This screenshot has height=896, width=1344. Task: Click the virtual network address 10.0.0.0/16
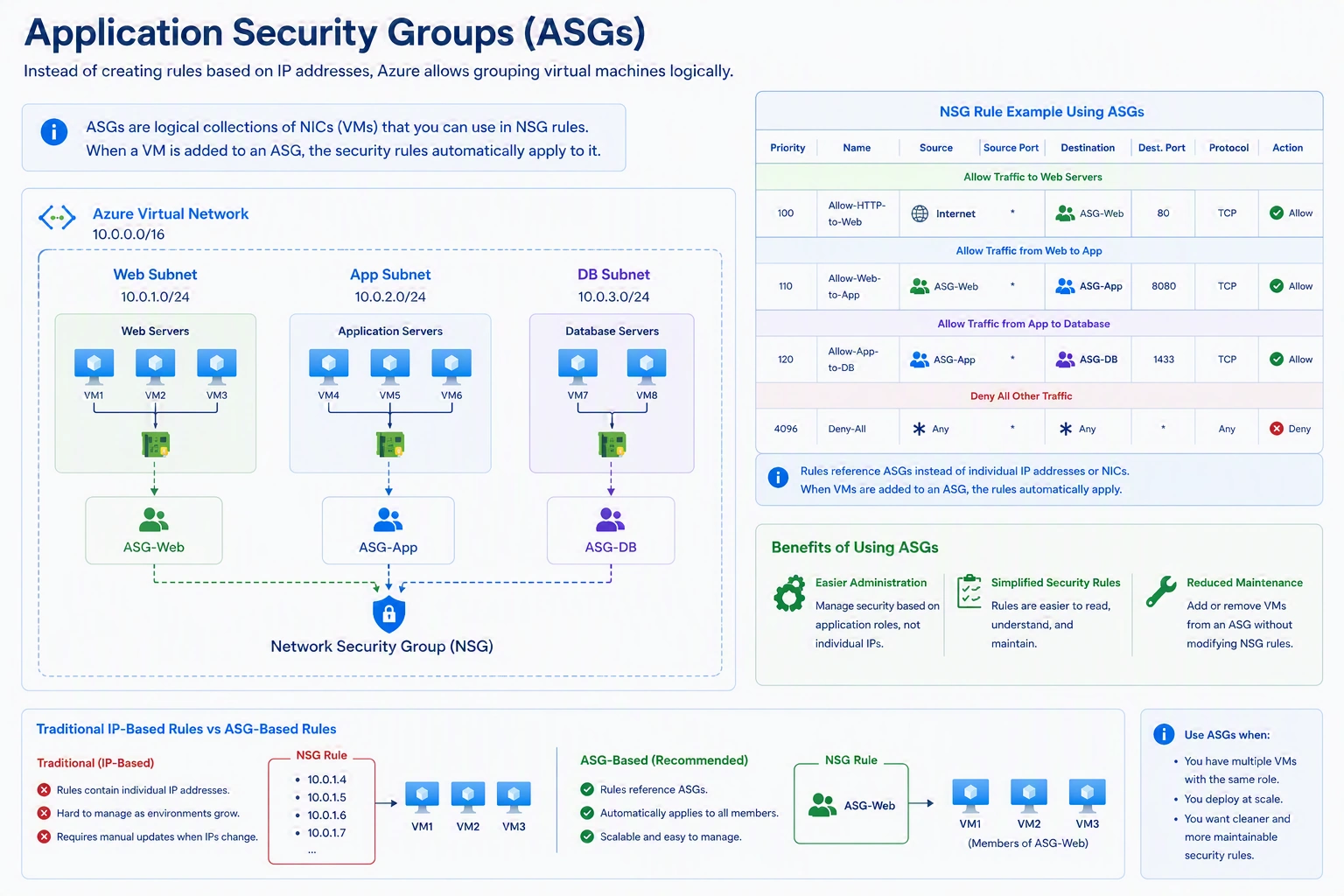[x=129, y=234]
